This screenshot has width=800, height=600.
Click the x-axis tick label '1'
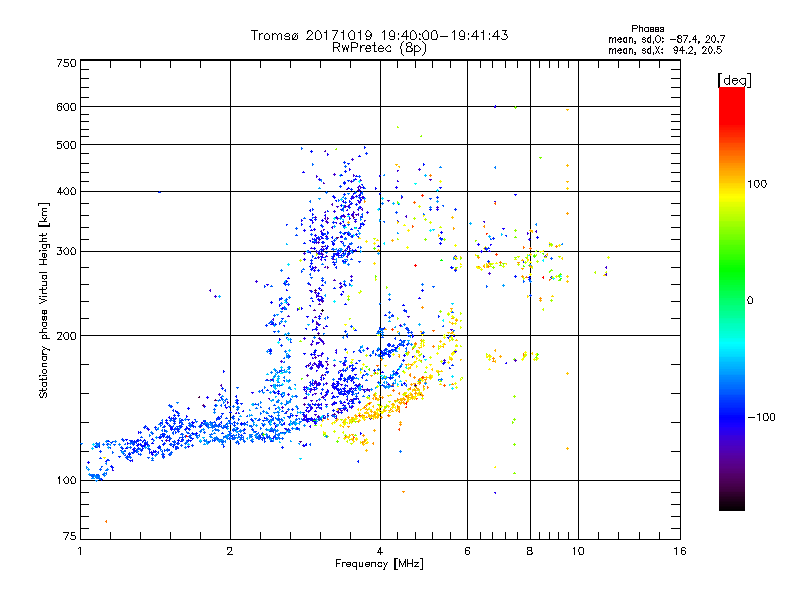(x=80, y=551)
